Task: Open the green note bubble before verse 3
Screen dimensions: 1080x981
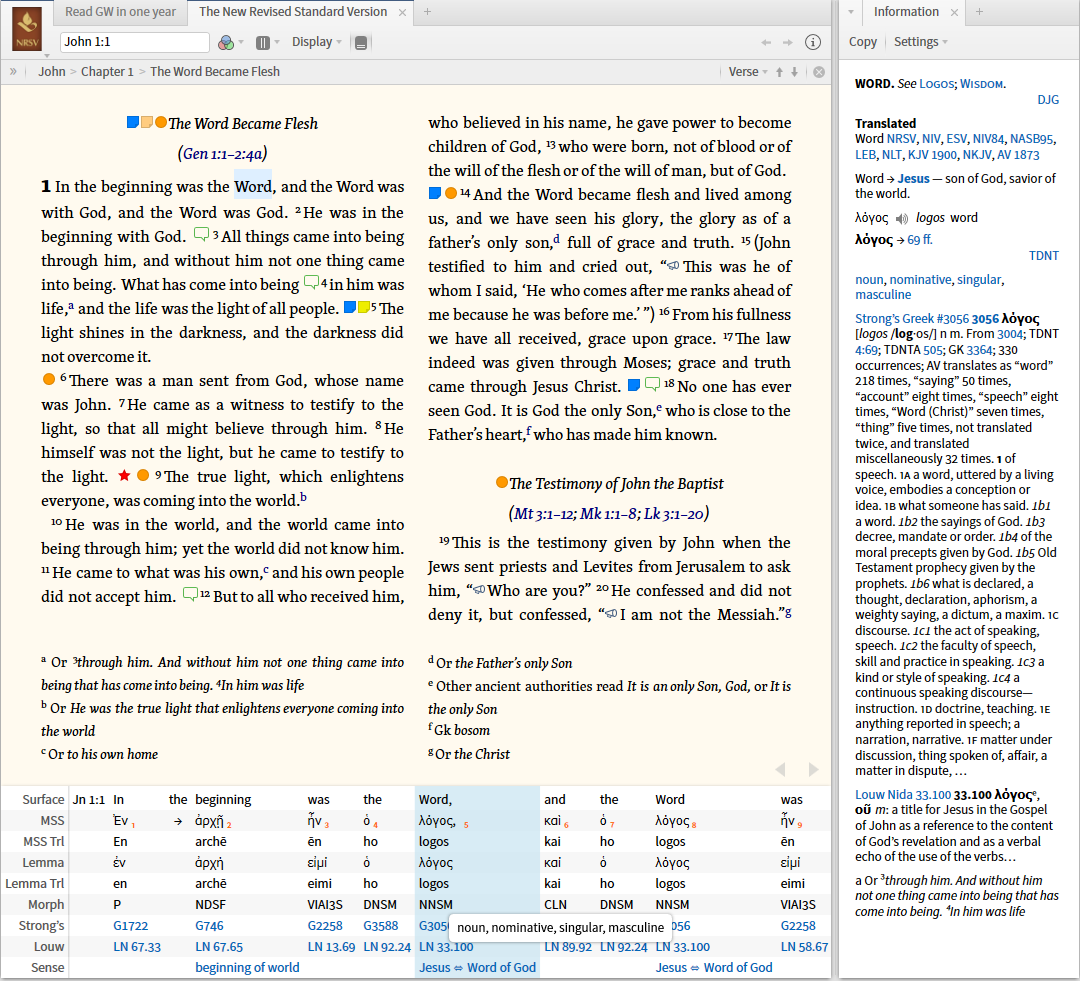Action: tap(201, 234)
